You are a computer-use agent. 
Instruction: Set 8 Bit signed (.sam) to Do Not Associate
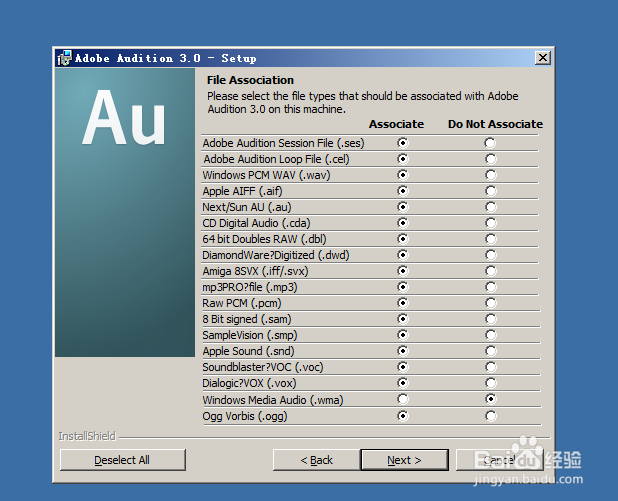(x=490, y=318)
